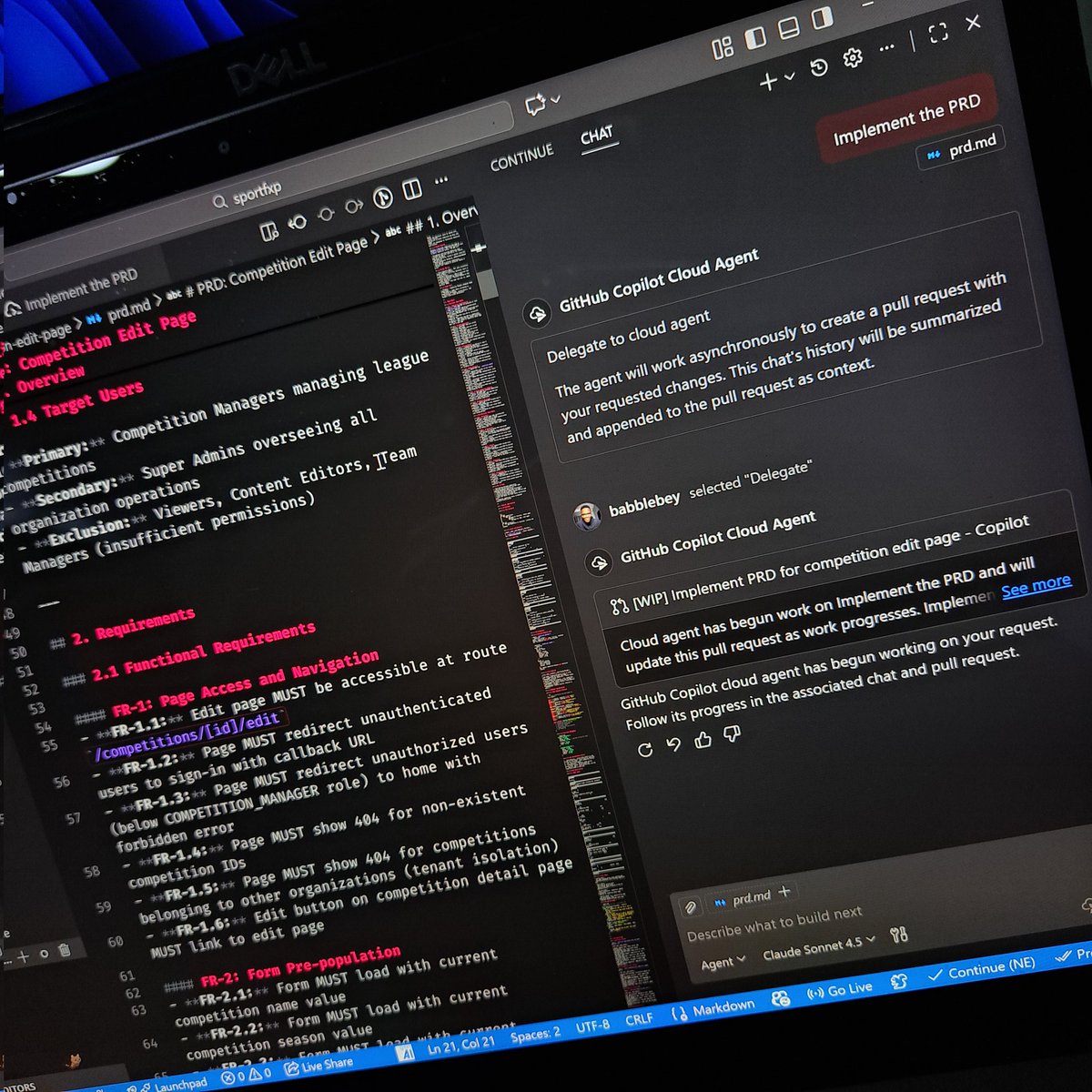1092x1092 pixels.
Task: Change language mode Markdown in status bar
Action: coord(713,1009)
